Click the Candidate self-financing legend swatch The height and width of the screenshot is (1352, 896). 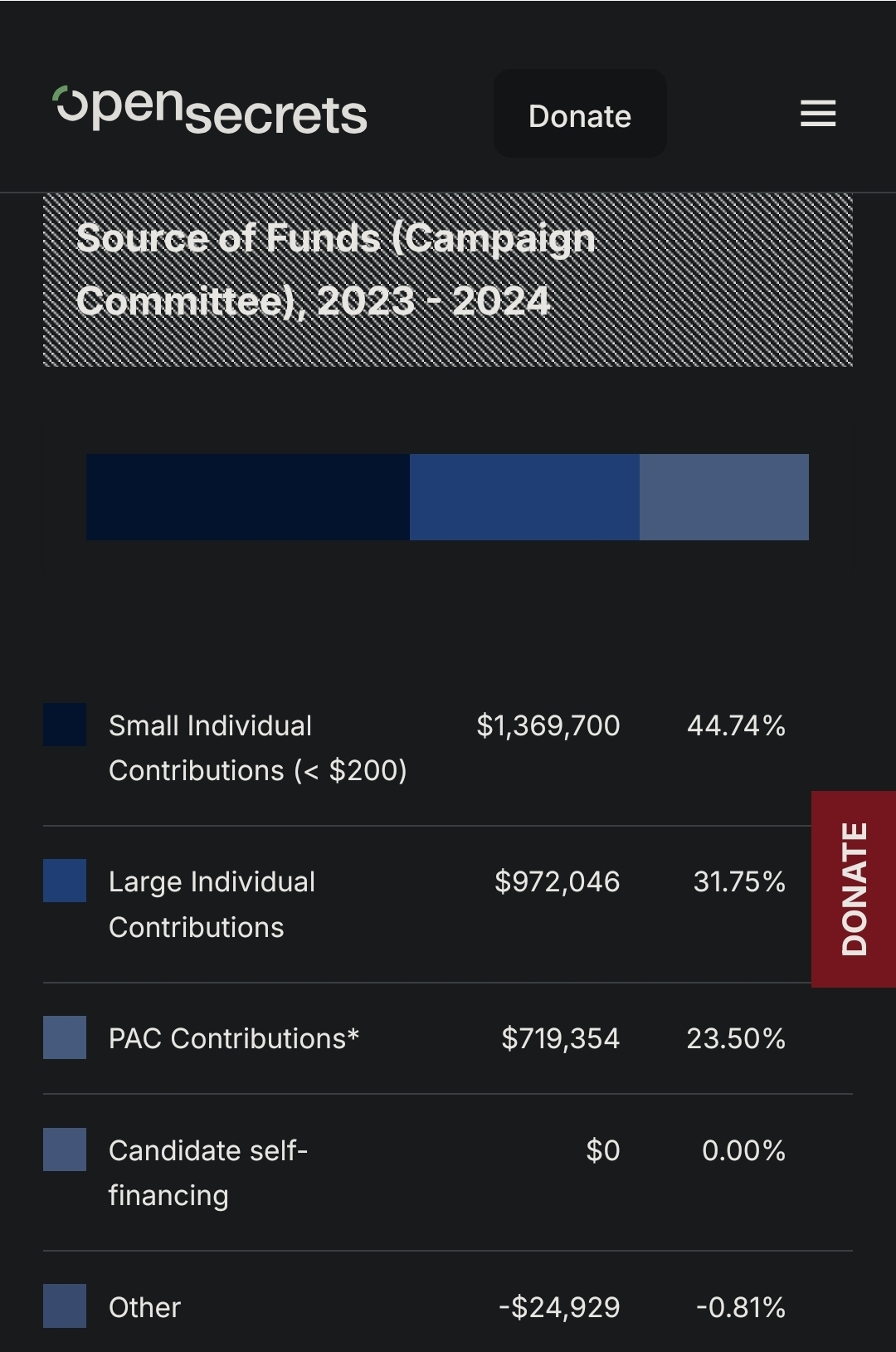[65, 1149]
